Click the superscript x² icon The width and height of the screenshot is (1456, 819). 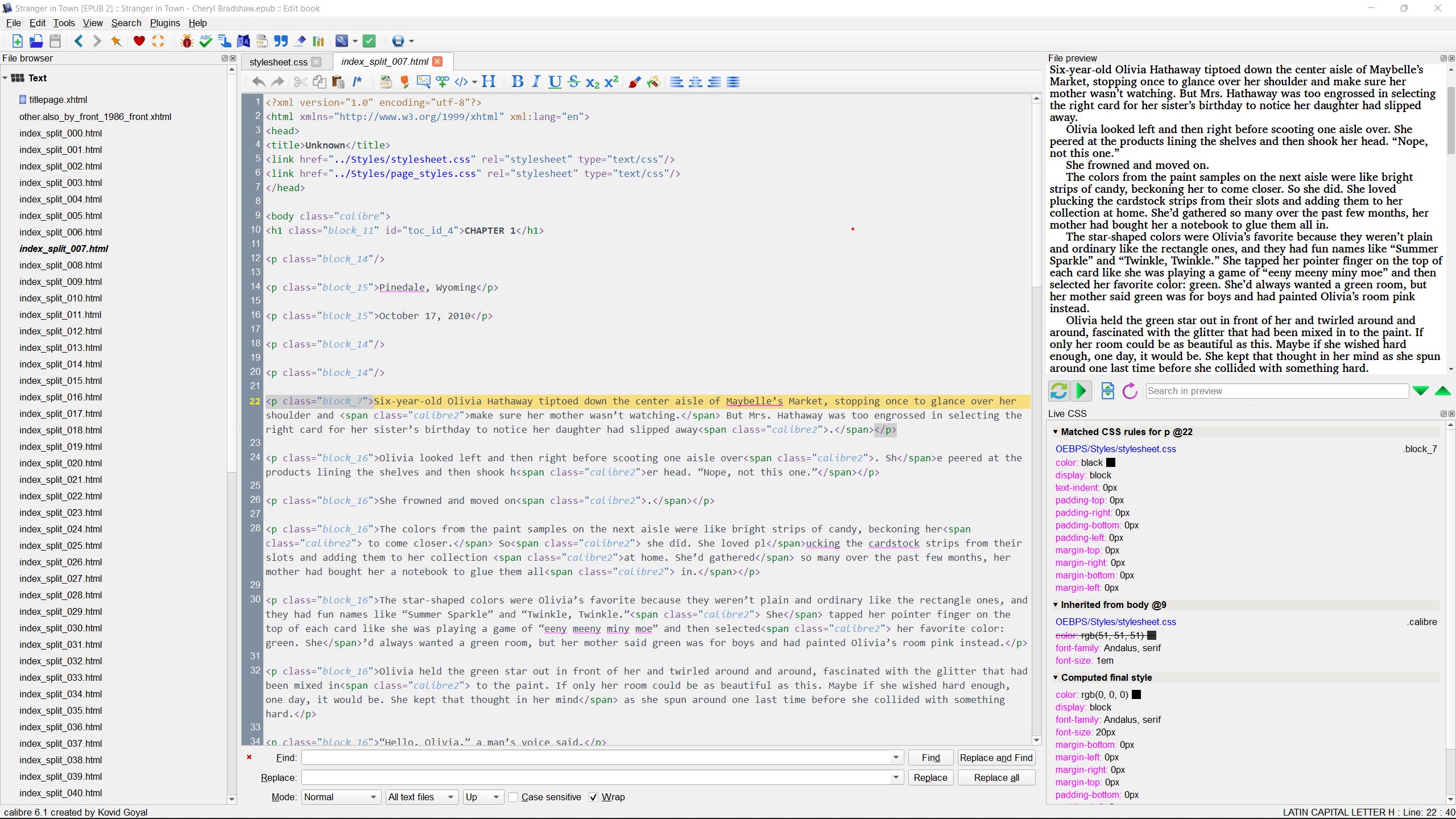611,82
